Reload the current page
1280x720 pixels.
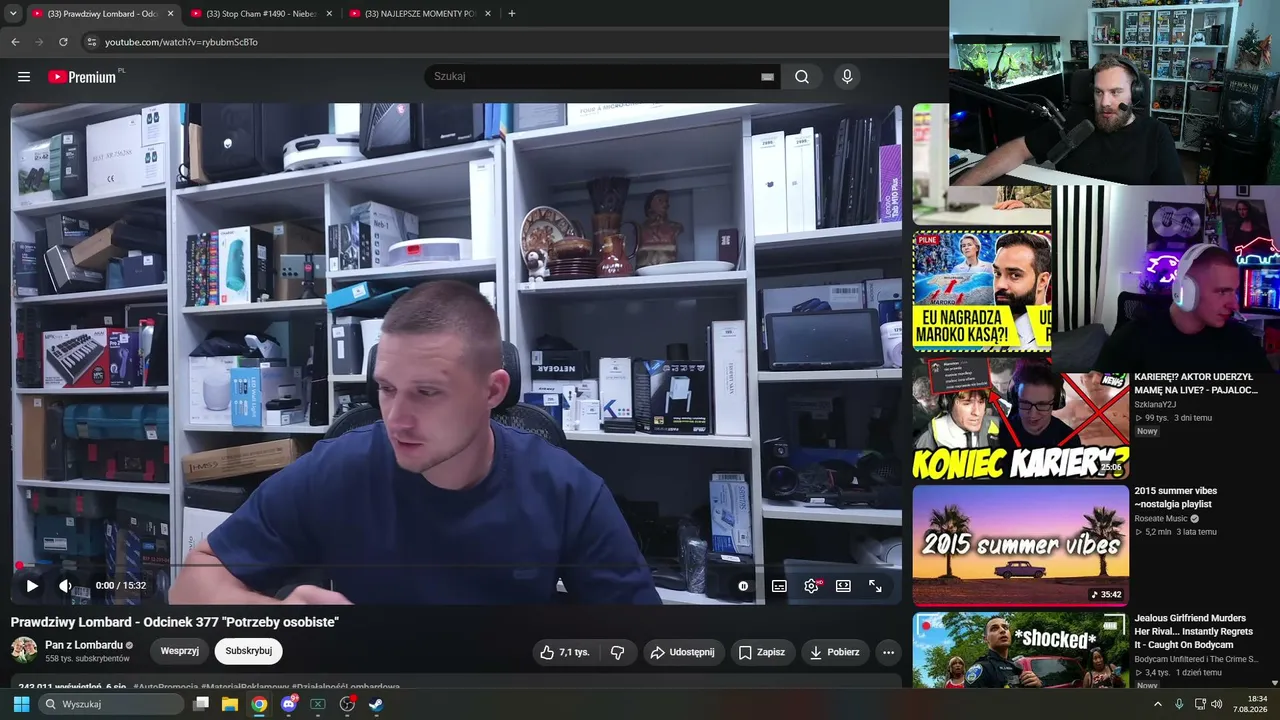pyautogui.click(x=63, y=42)
